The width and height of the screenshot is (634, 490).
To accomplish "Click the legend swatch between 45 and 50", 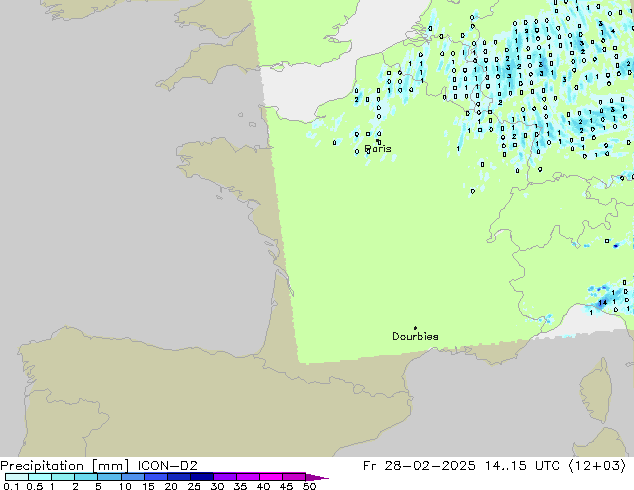I will click(x=294, y=477).
